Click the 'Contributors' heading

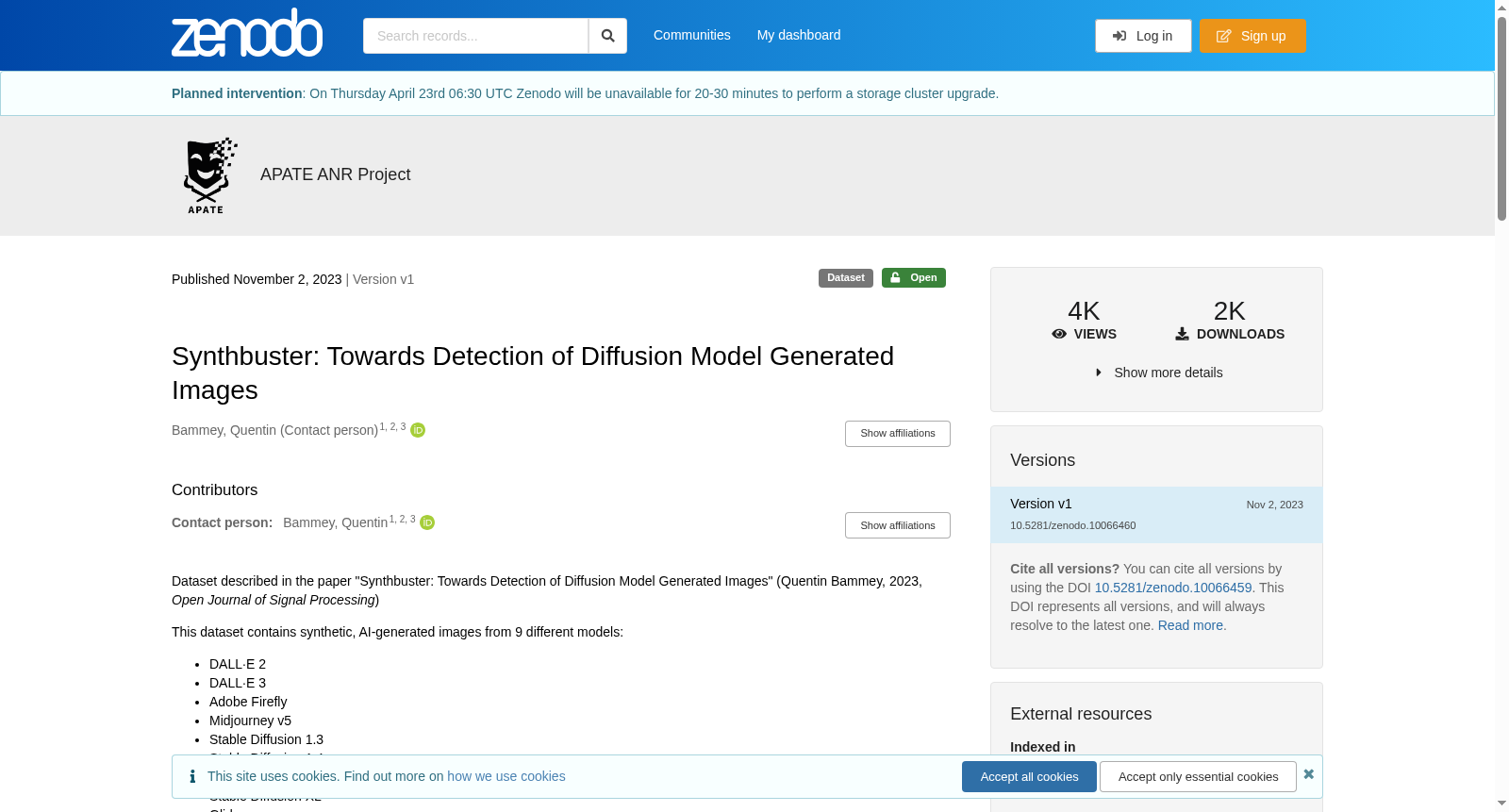214,490
